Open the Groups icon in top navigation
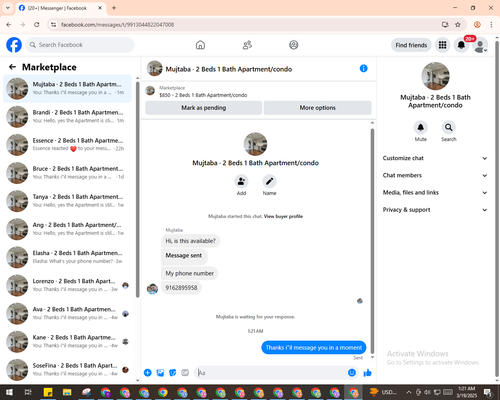 294,45
